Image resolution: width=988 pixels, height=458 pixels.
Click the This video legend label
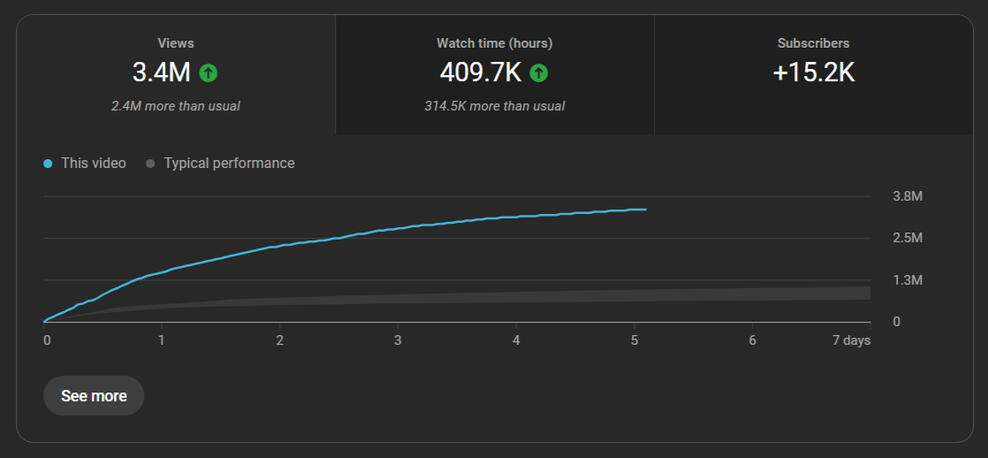click(x=93, y=163)
